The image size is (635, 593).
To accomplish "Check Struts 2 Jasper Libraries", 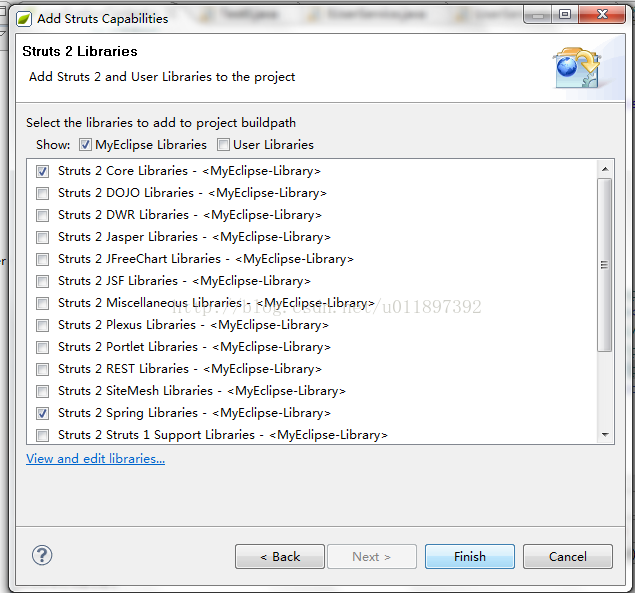I will [43, 237].
